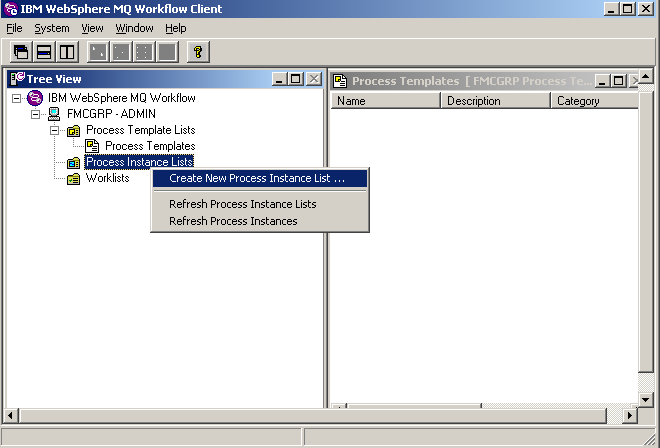Choose Refresh Process Instance Lists
The width and height of the screenshot is (660, 448).
[260, 204]
